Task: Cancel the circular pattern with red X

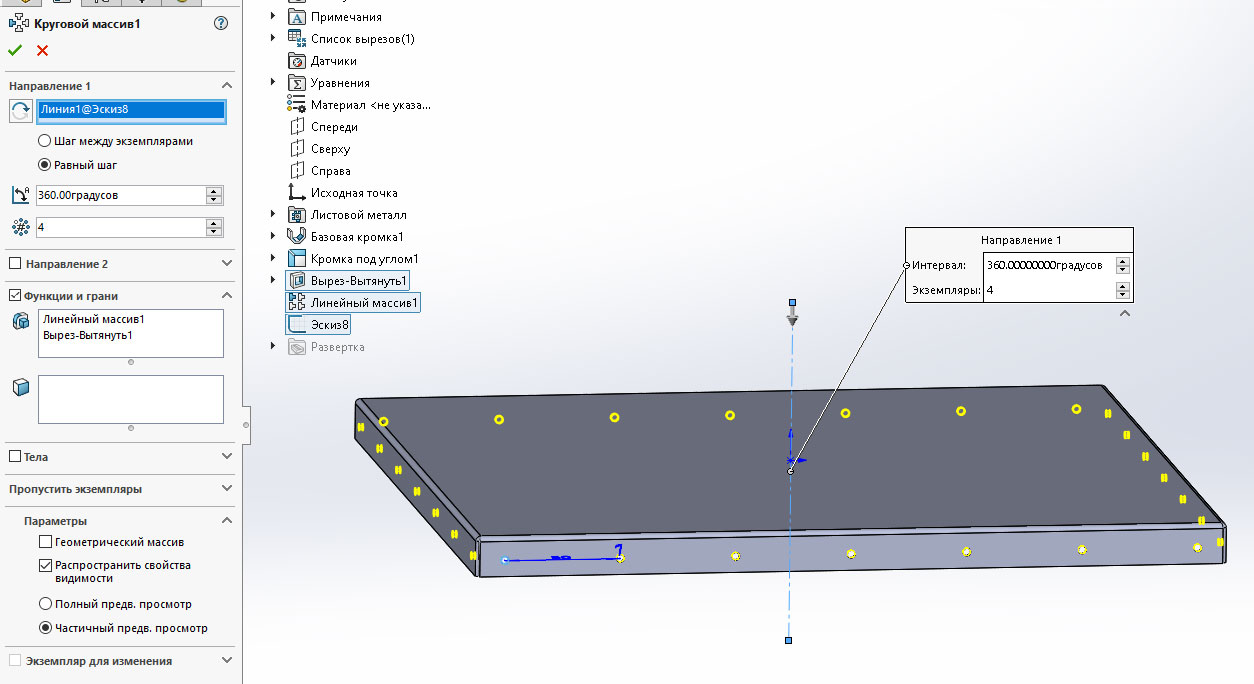Action: (x=42, y=50)
